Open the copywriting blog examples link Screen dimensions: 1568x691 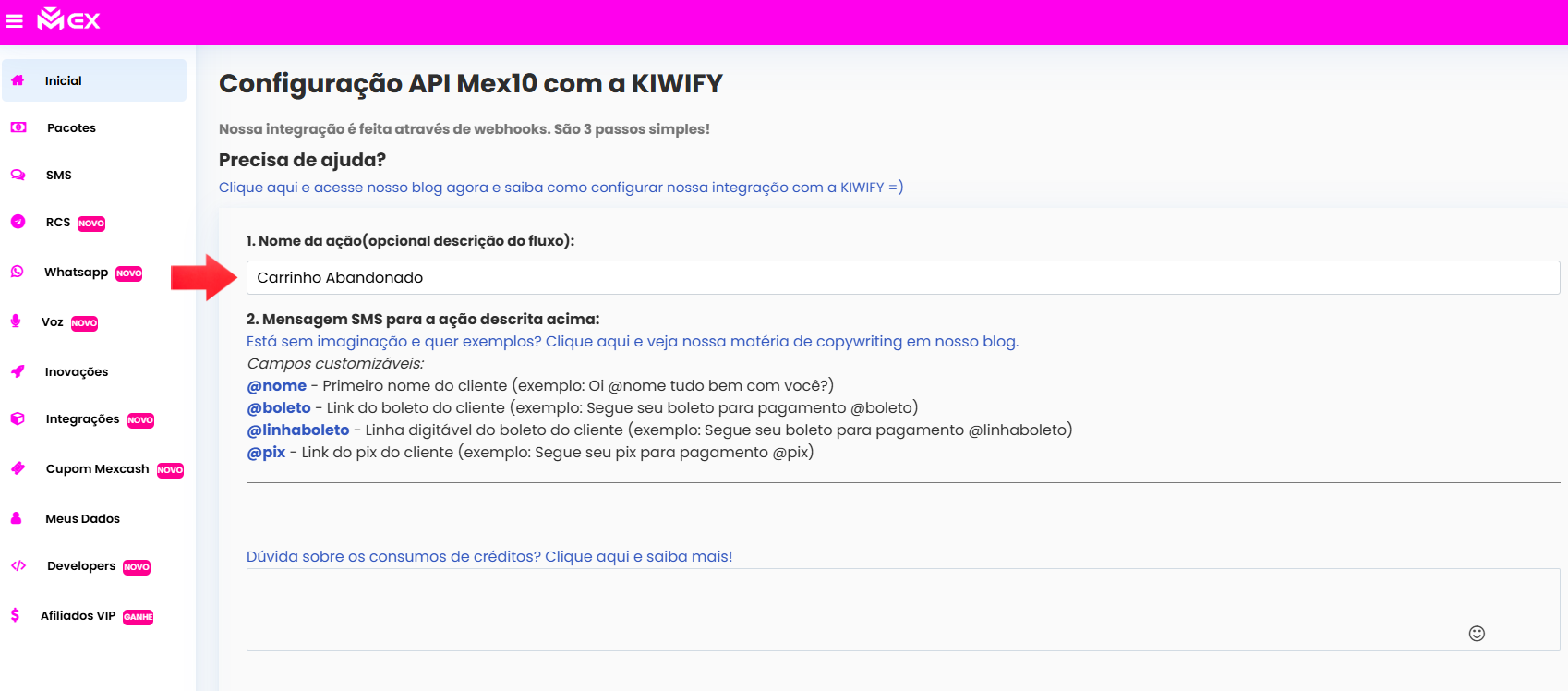coord(633,341)
